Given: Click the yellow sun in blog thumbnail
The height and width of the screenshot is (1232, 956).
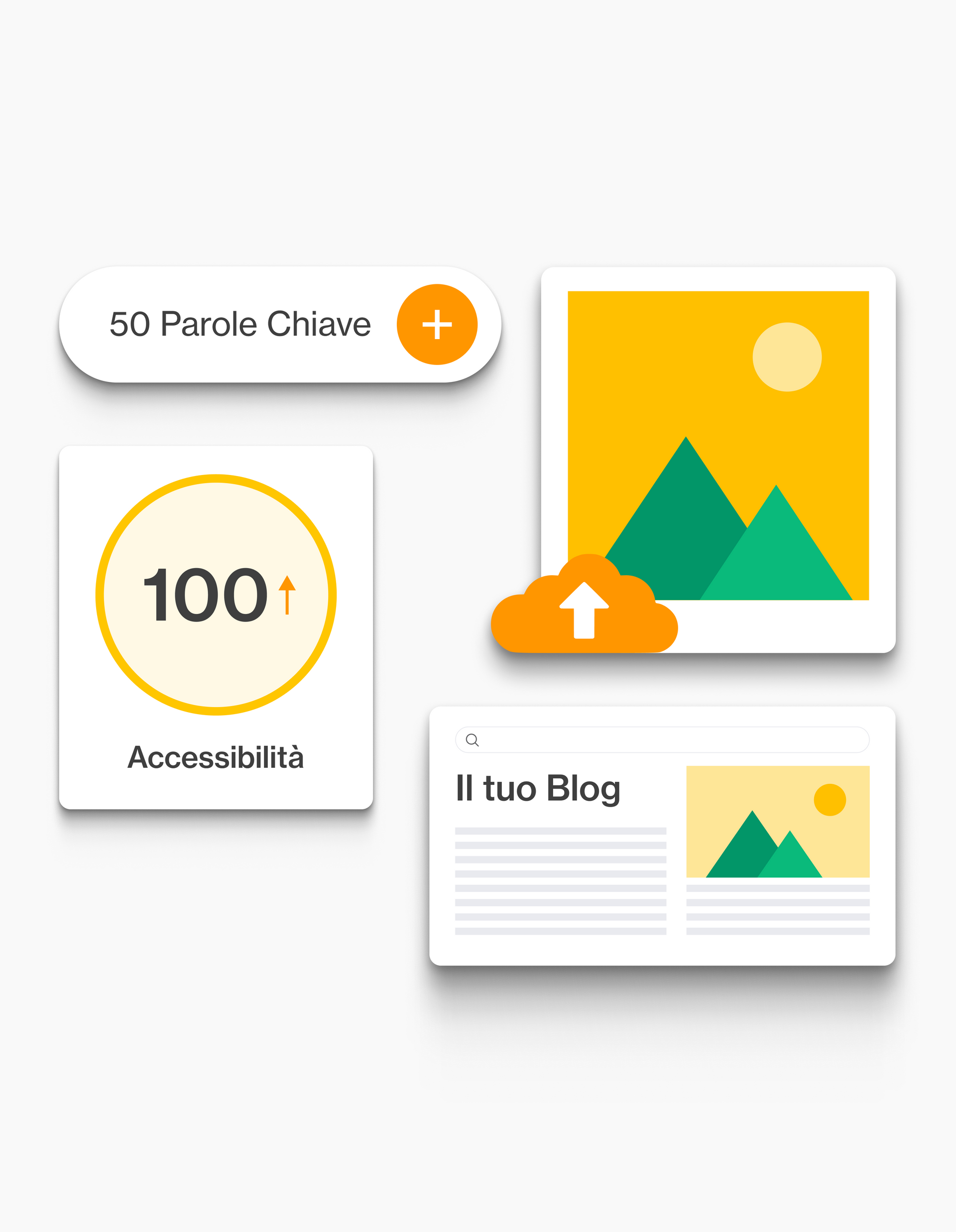Looking at the screenshot, I should [830, 799].
